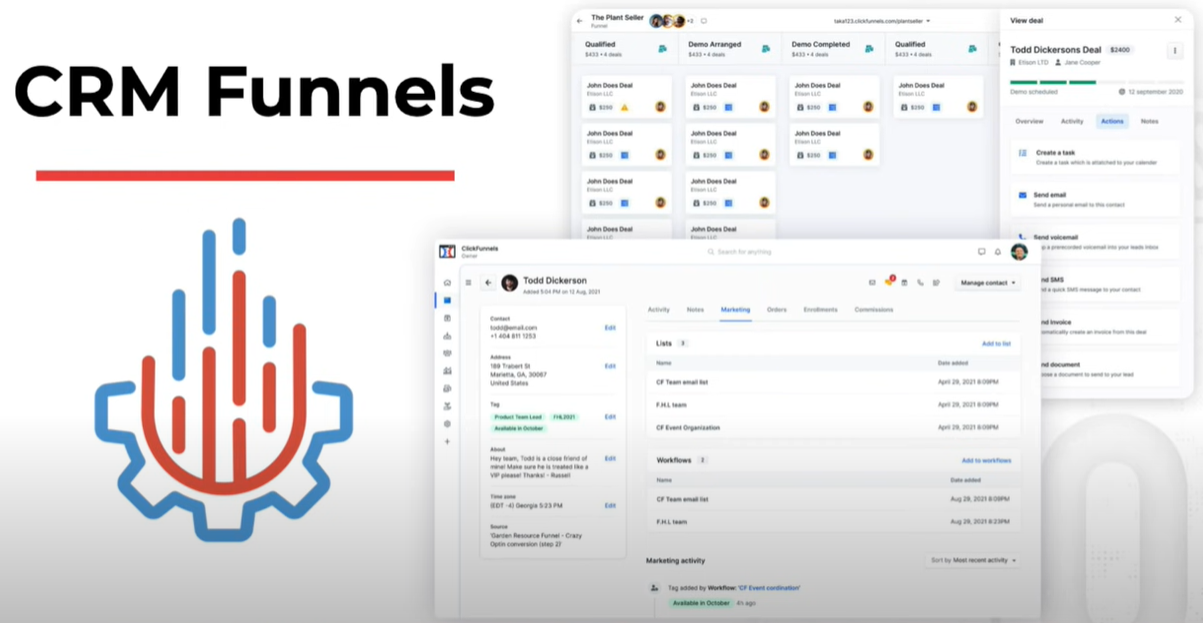Click the phone call icon on contact toolbar
The width and height of the screenshot is (1203, 623).
coord(920,283)
